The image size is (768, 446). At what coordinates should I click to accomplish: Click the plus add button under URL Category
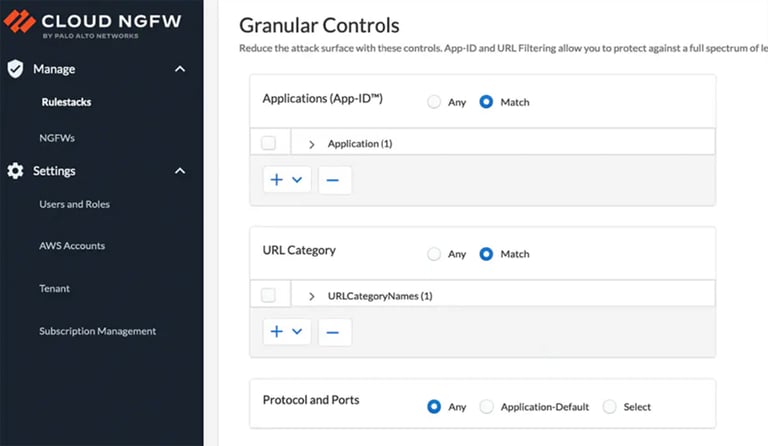point(286,332)
